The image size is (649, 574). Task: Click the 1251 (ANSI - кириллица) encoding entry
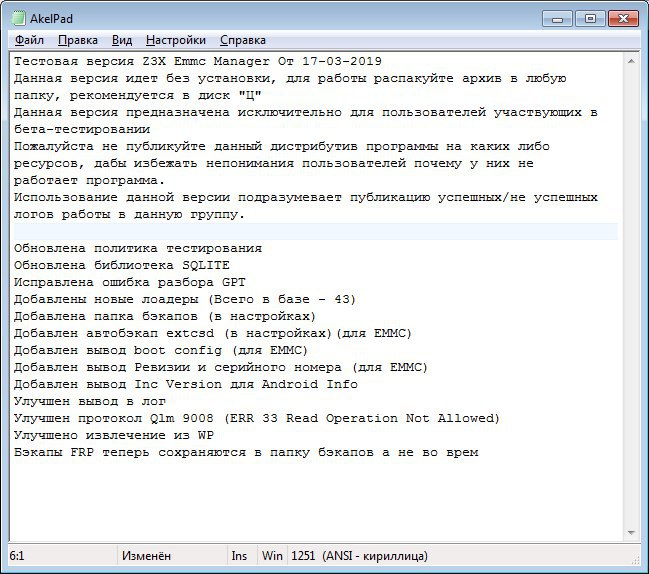(359, 555)
